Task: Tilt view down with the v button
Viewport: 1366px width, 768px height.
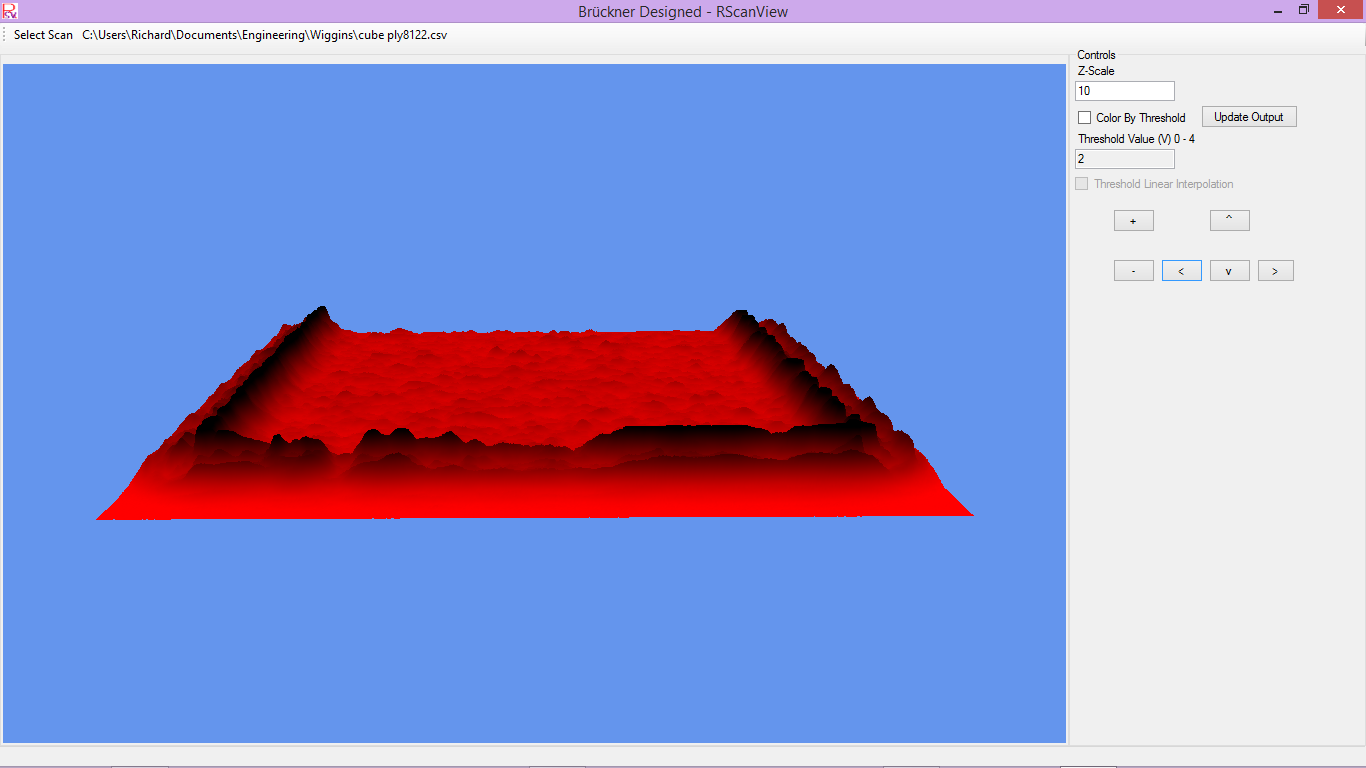Action: pyautogui.click(x=1229, y=271)
